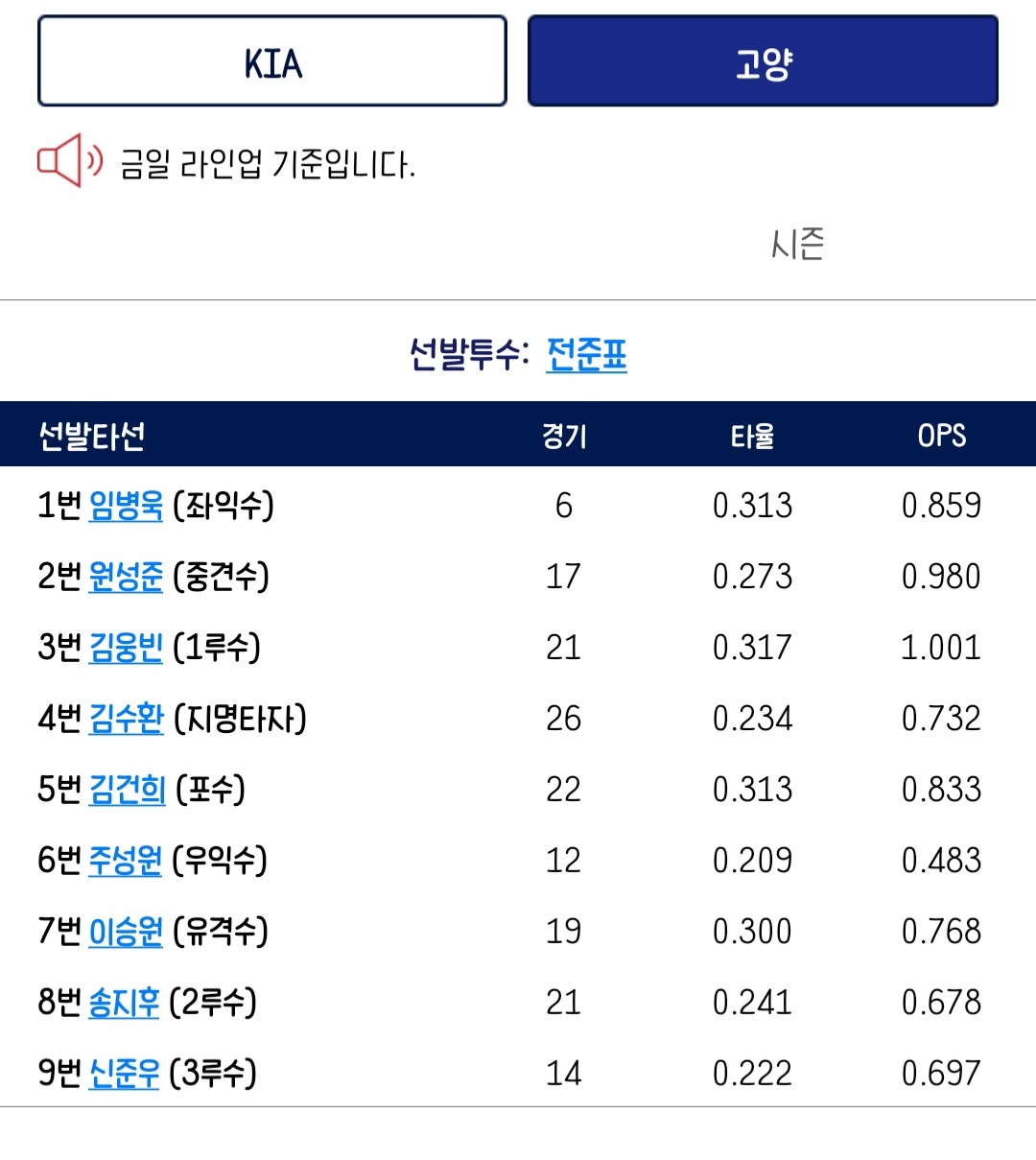
Task: Click the 선발타선 column header
Action: tap(91, 436)
